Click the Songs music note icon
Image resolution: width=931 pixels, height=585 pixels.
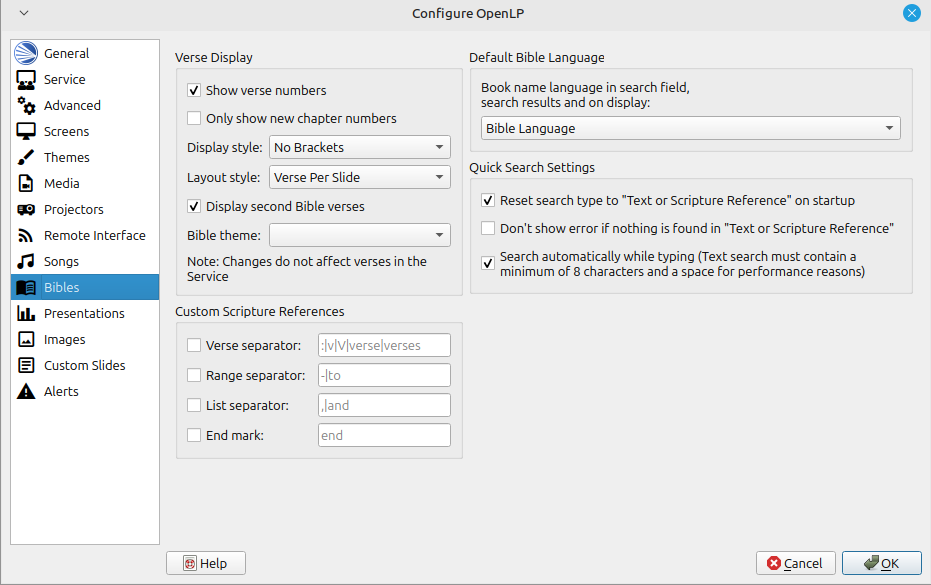[26, 262]
